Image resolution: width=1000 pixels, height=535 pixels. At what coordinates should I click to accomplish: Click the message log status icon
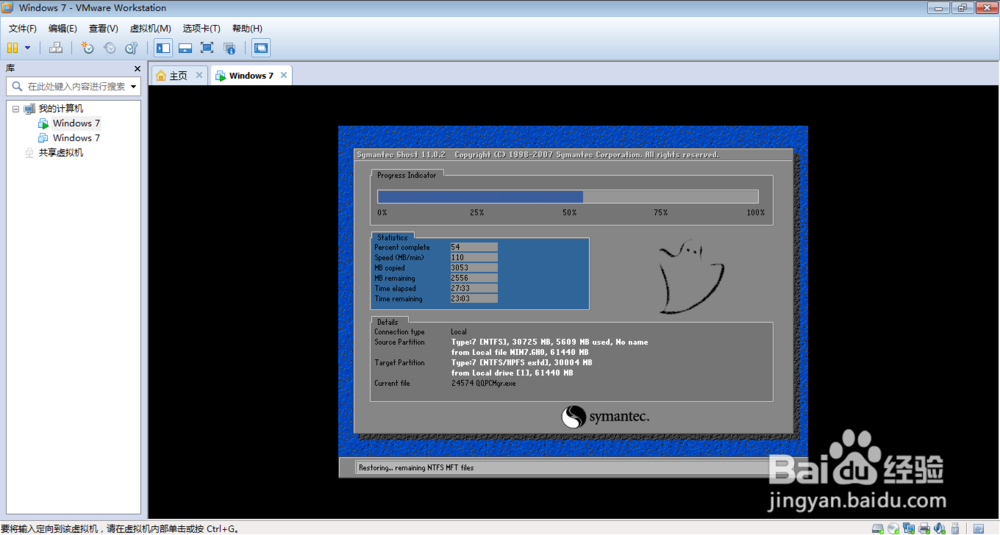tap(978, 529)
